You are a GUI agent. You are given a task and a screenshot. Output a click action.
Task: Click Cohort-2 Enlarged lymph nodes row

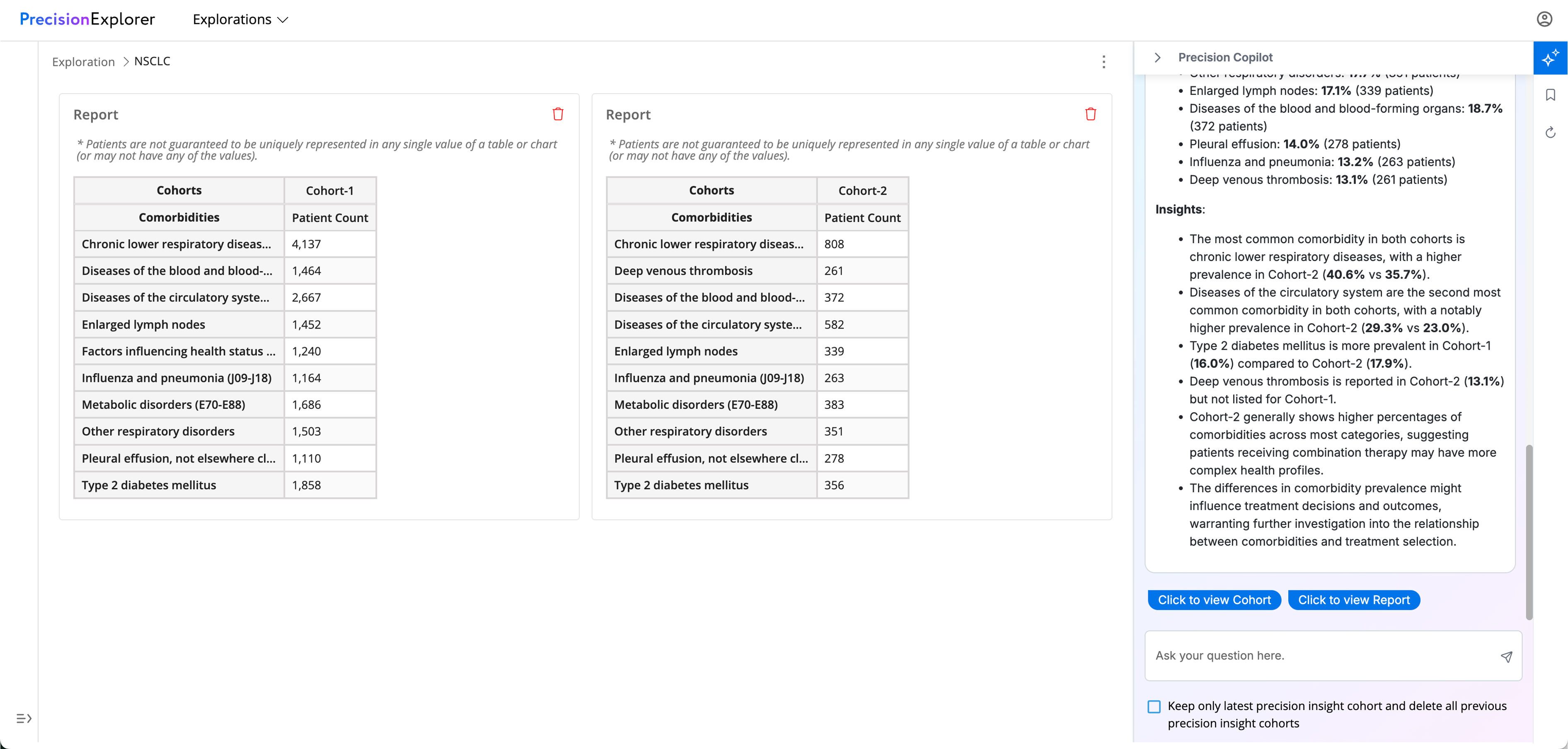pos(757,351)
